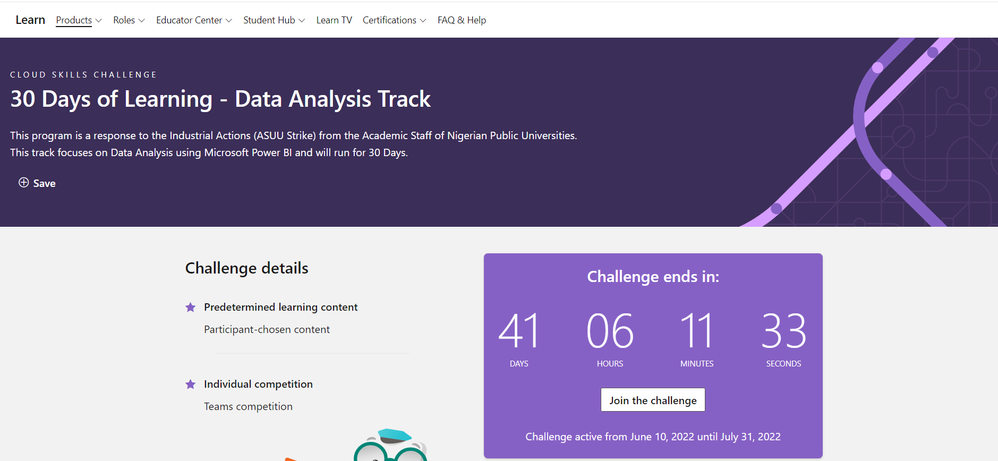Click the Join the challenge button

pos(652,400)
